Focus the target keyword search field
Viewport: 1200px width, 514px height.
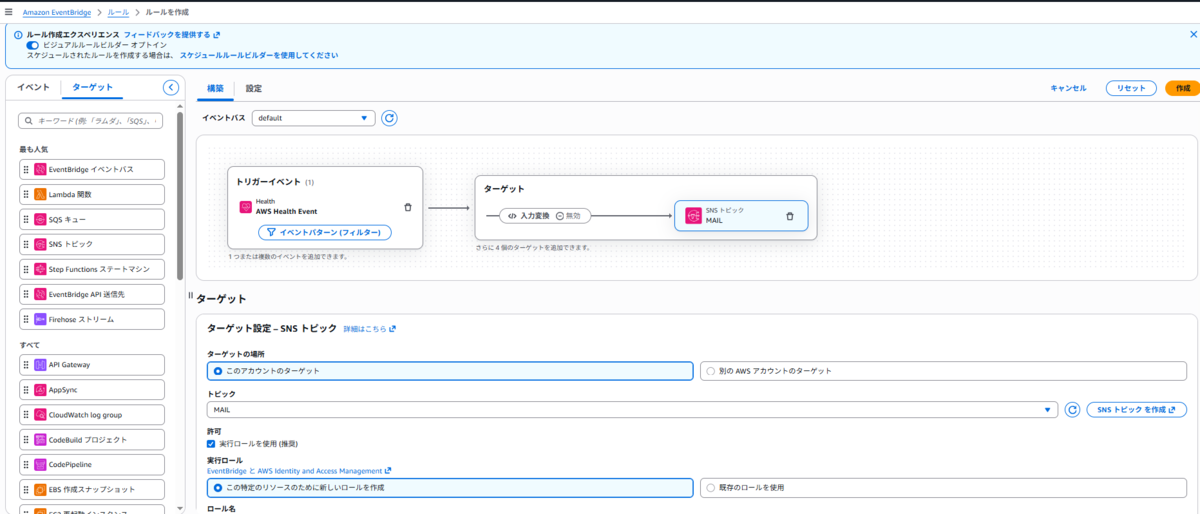pyautogui.click(x=91, y=121)
